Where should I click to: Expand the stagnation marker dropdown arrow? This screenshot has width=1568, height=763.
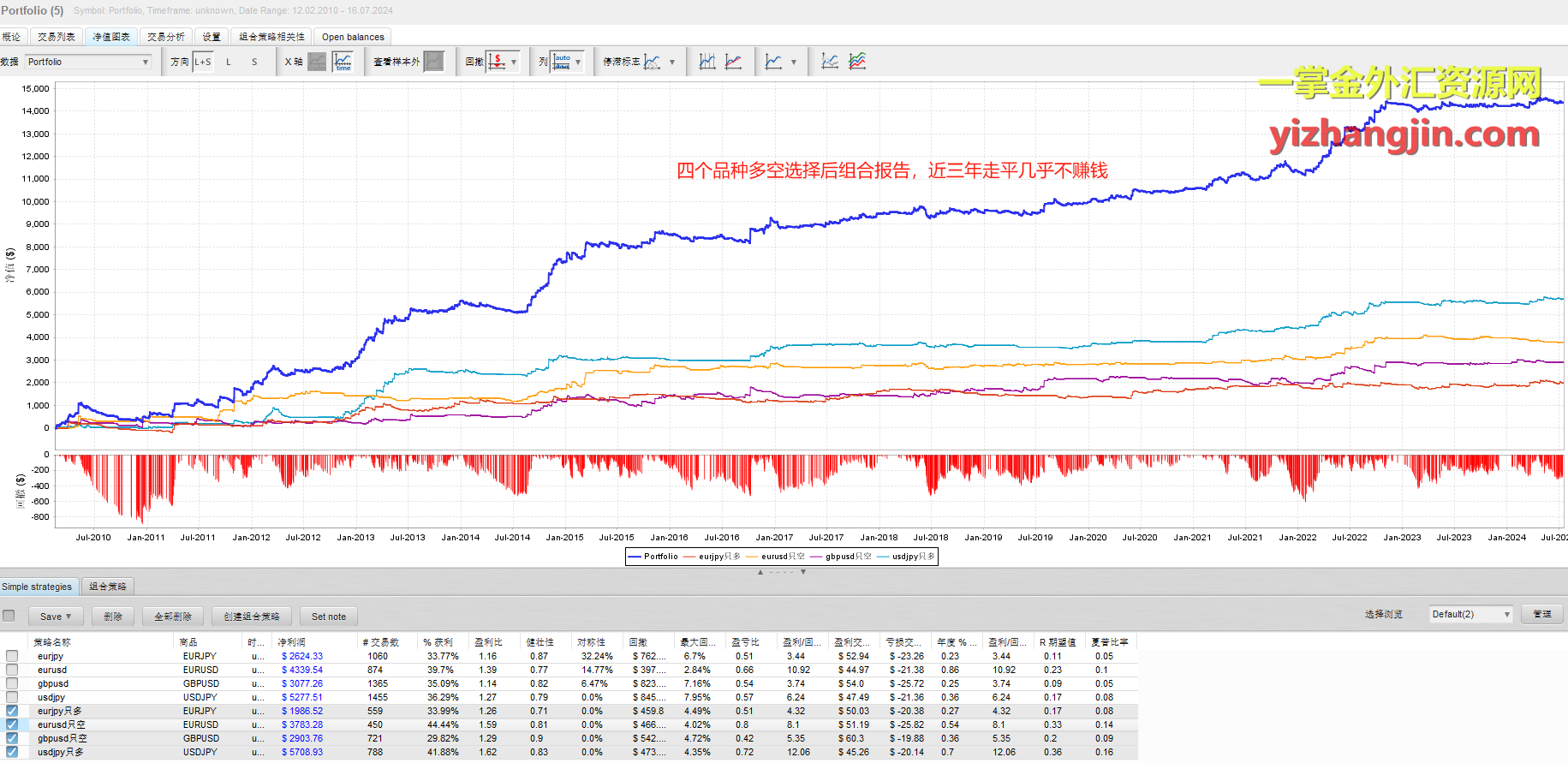tap(672, 62)
